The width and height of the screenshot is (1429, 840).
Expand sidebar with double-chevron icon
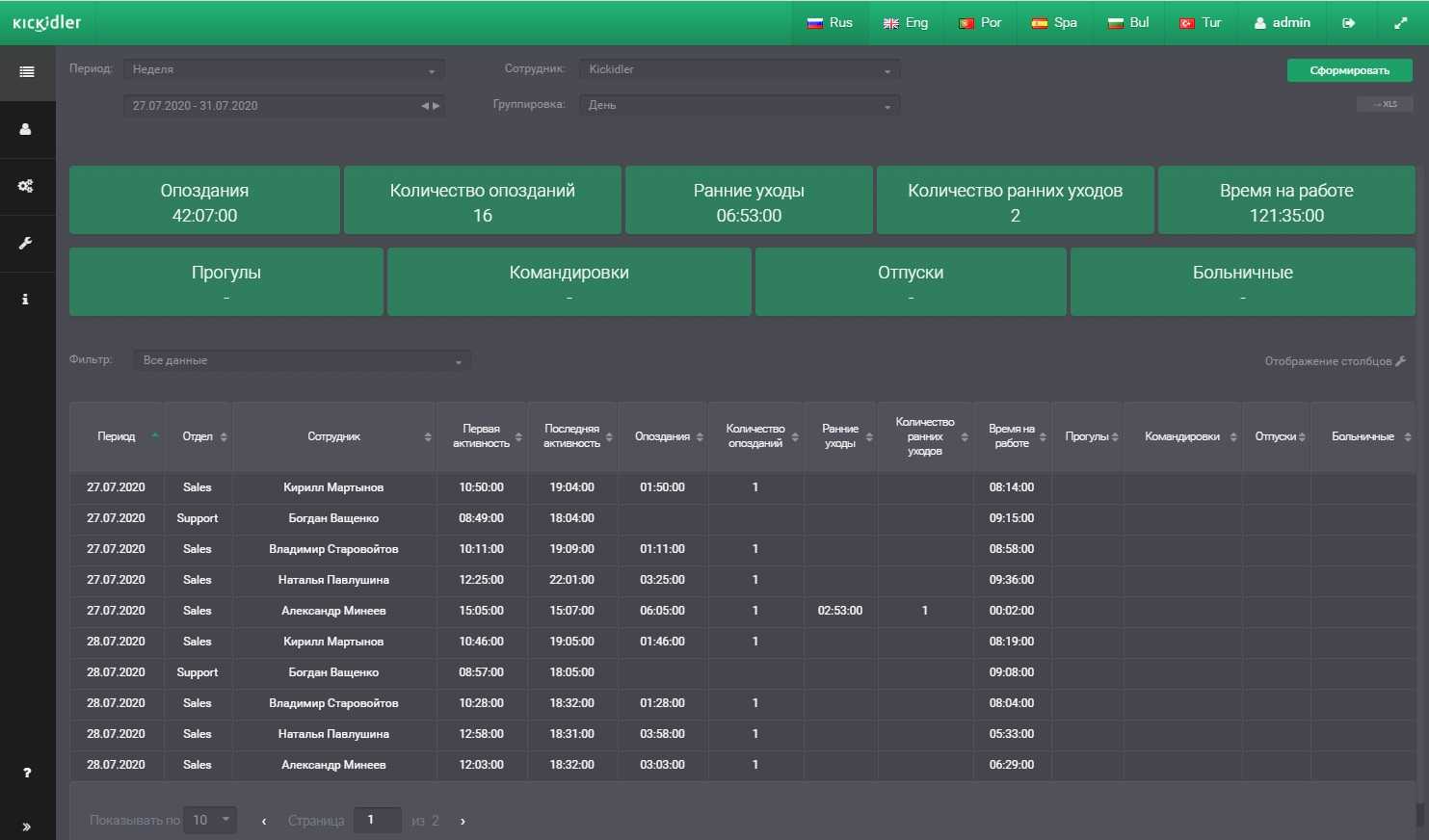(26, 827)
